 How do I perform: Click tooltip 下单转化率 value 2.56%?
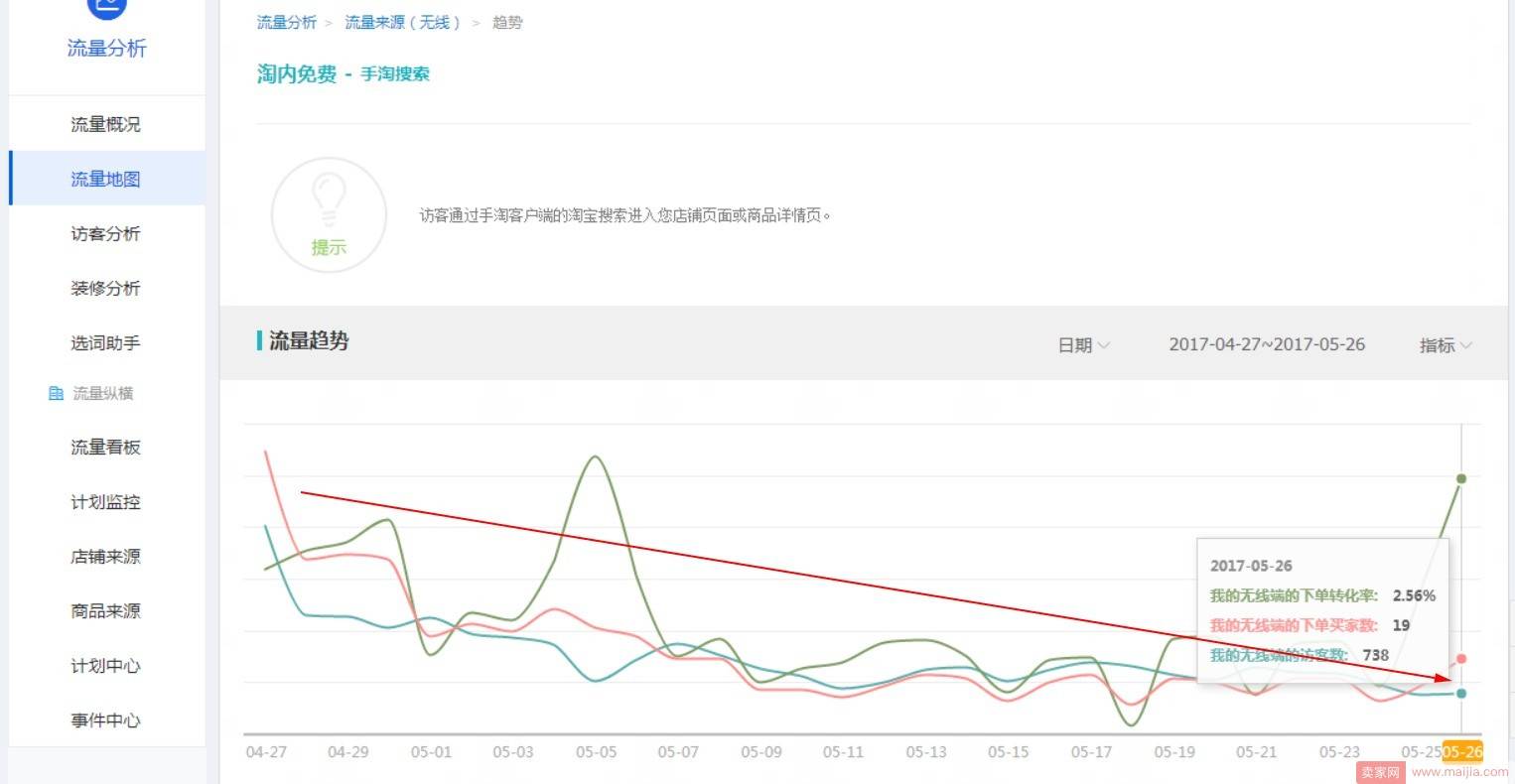[x=1414, y=595]
